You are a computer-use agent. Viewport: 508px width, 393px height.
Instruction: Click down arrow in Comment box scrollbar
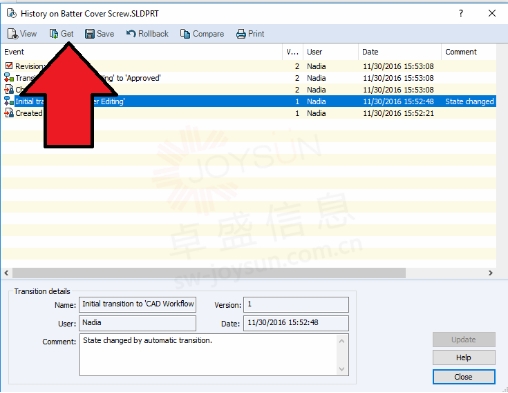point(342,369)
